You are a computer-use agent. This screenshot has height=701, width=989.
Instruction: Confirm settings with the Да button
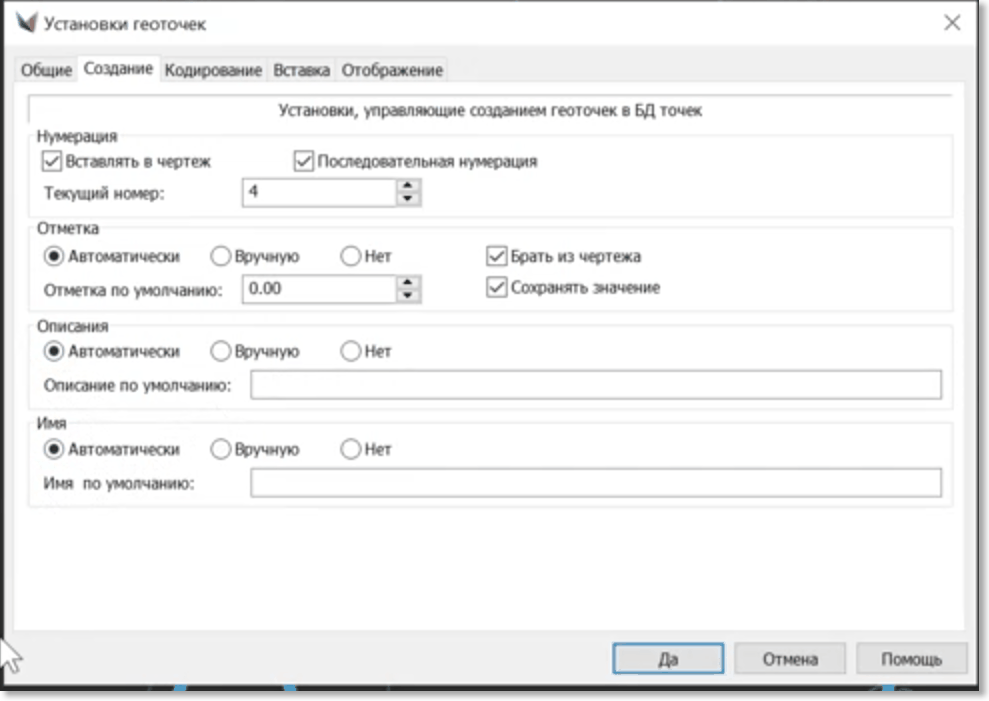tap(668, 659)
